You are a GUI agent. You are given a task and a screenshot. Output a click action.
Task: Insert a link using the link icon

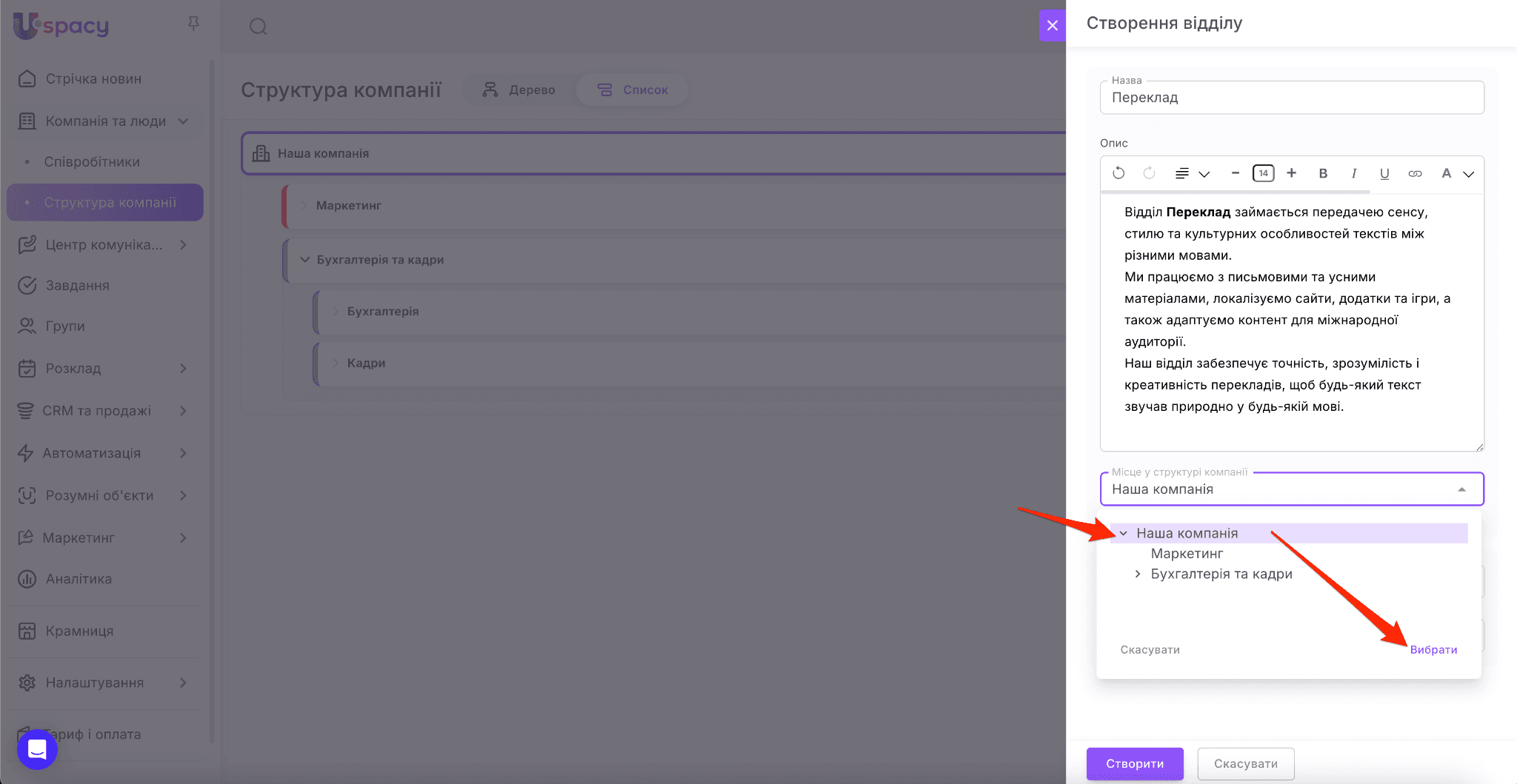click(x=1415, y=173)
